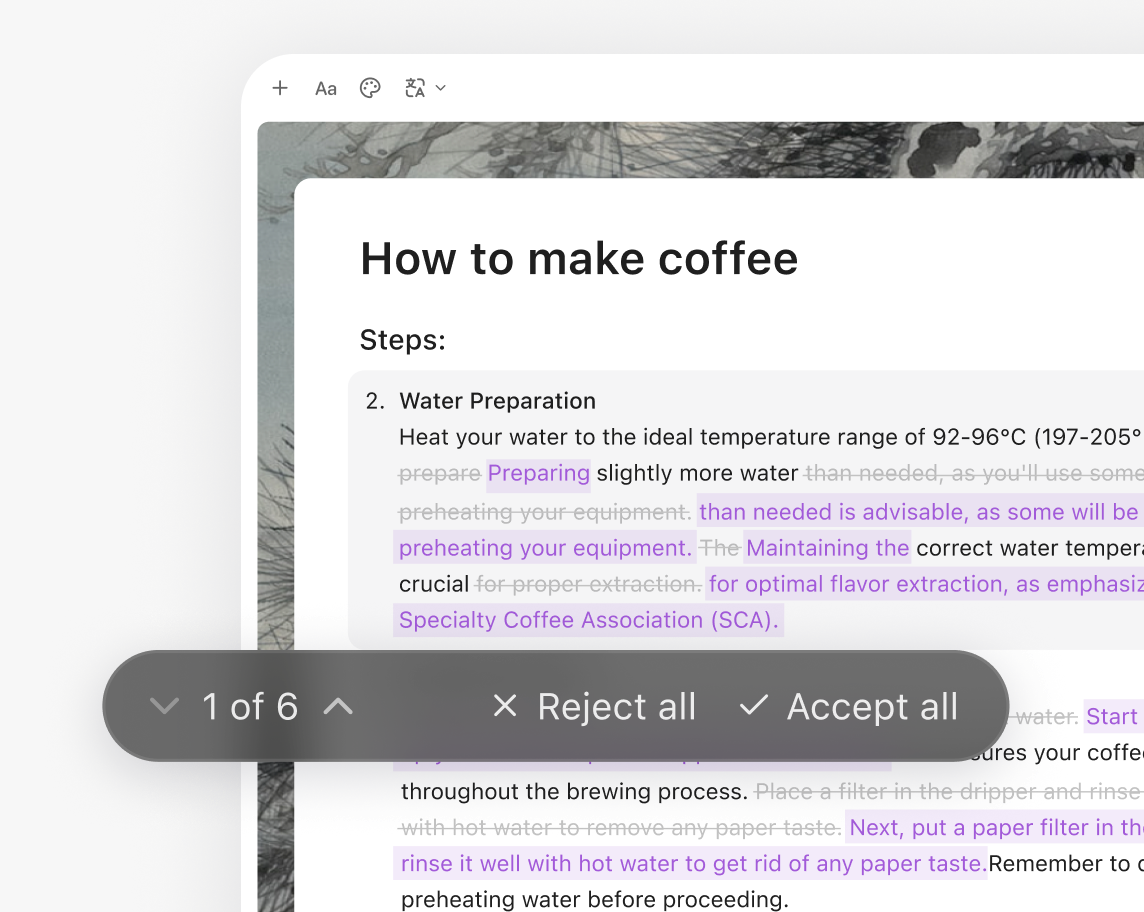Click the 'Specialty Coffee Association (SCA).' insertion

pyautogui.click(x=589, y=620)
